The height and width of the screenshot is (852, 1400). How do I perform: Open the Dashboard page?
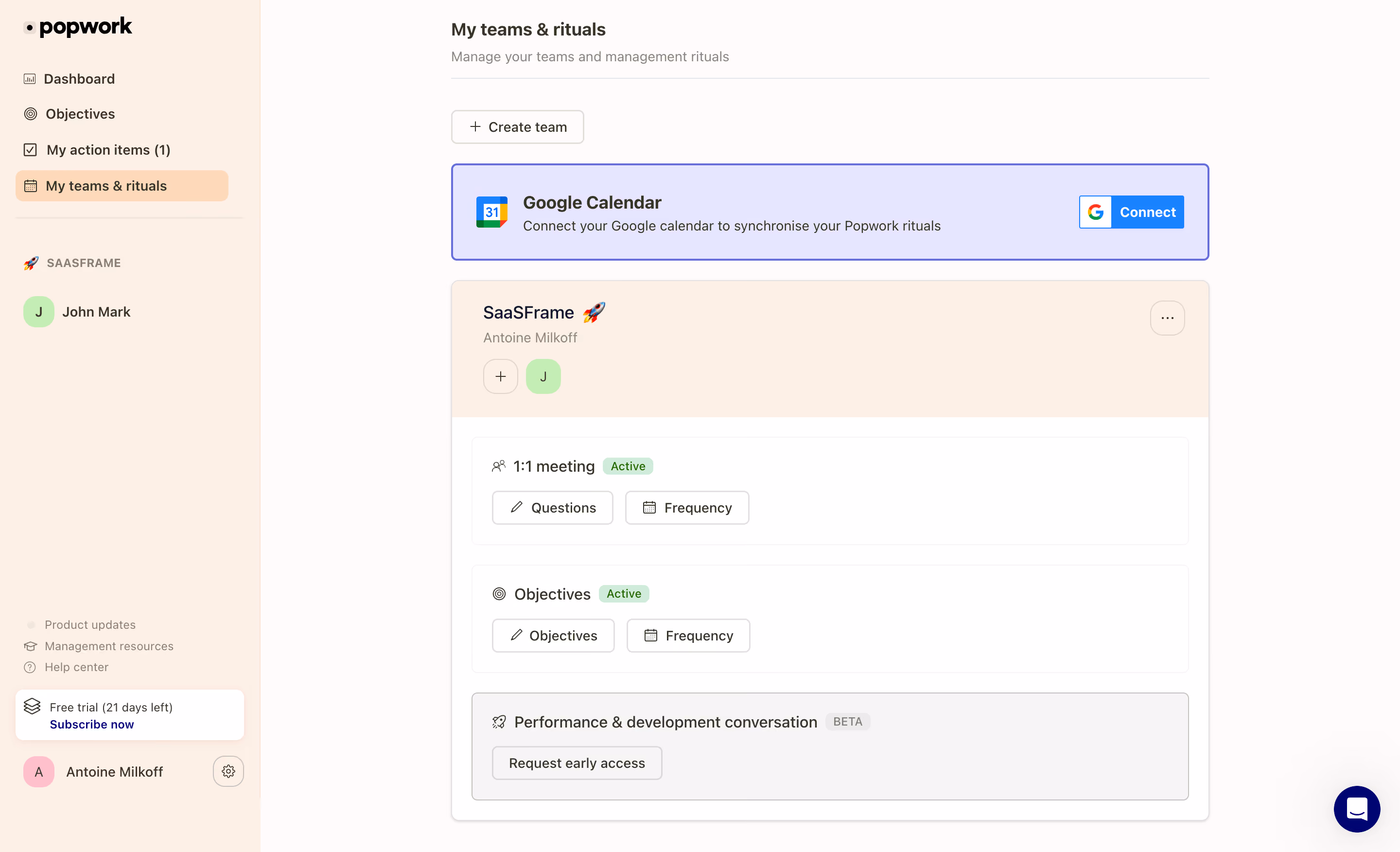pos(70,79)
